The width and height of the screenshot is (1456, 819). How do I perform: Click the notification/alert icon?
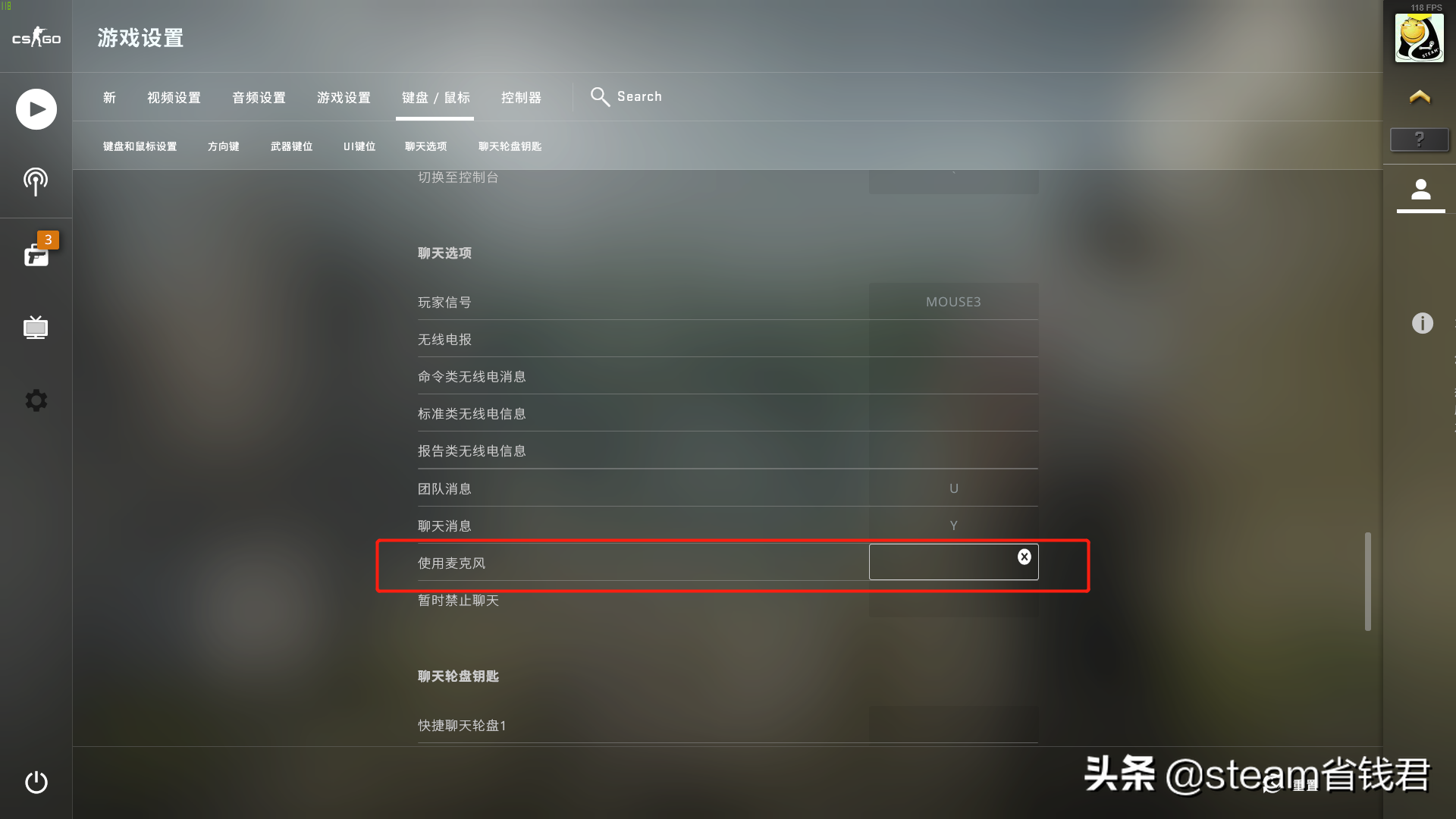(x=36, y=252)
